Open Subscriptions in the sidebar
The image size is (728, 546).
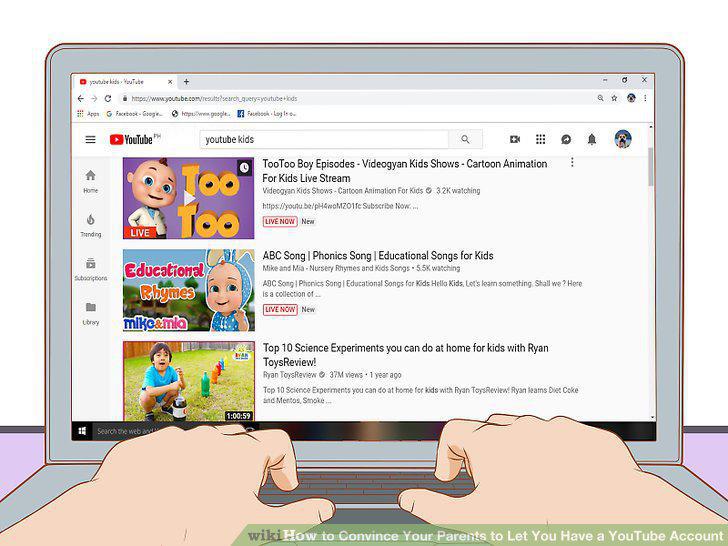tap(91, 270)
